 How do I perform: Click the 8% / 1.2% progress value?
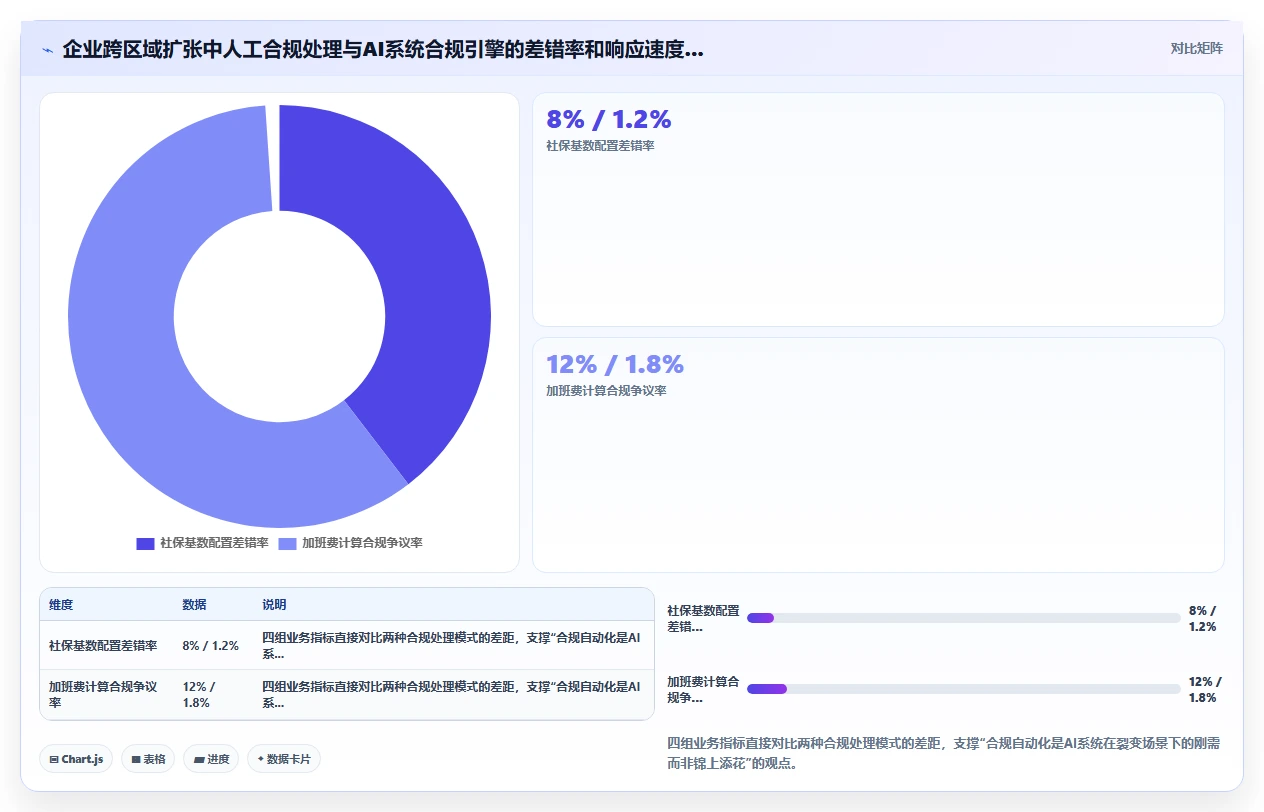click(x=1203, y=618)
